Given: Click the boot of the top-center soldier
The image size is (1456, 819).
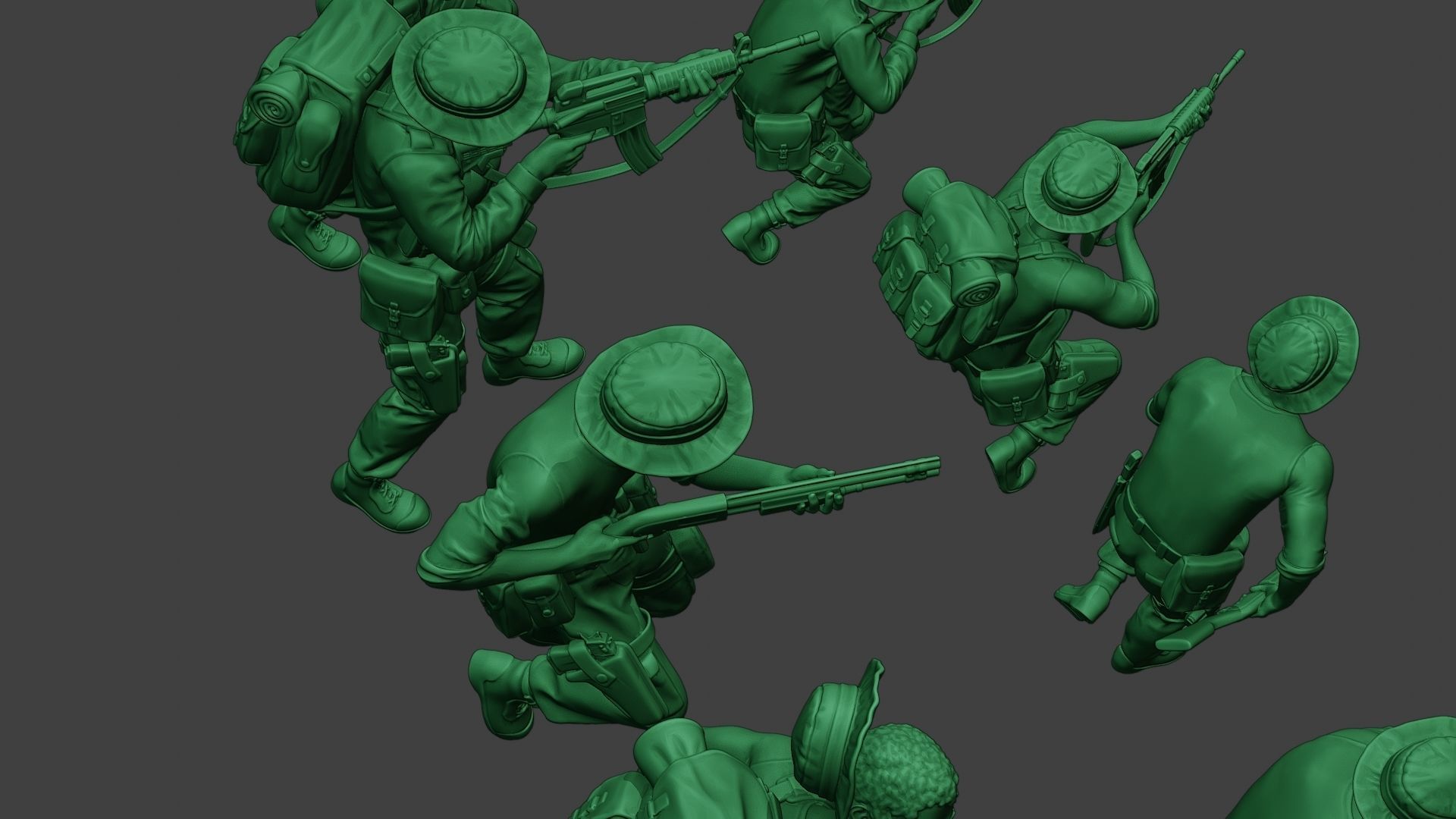Looking at the screenshot, I should (x=751, y=235).
